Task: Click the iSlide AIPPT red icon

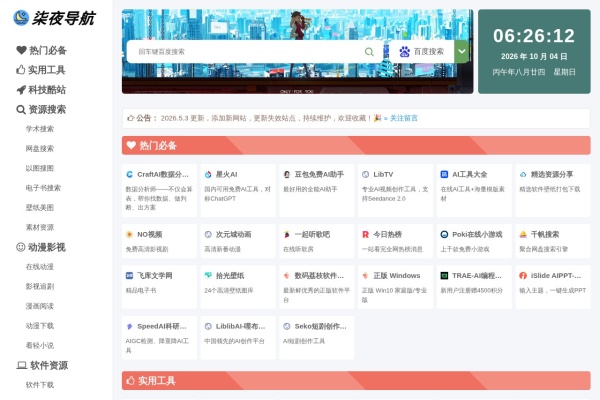Action: point(523,276)
